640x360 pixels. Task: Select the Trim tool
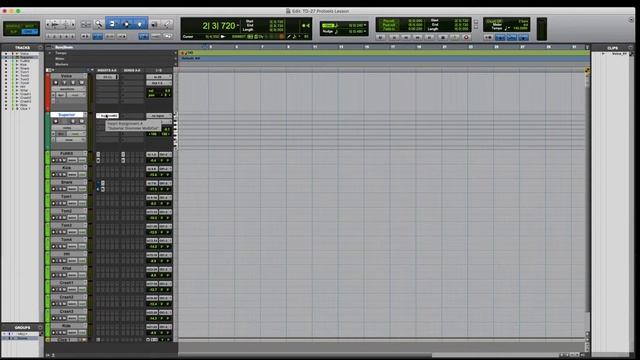[112, 24]
